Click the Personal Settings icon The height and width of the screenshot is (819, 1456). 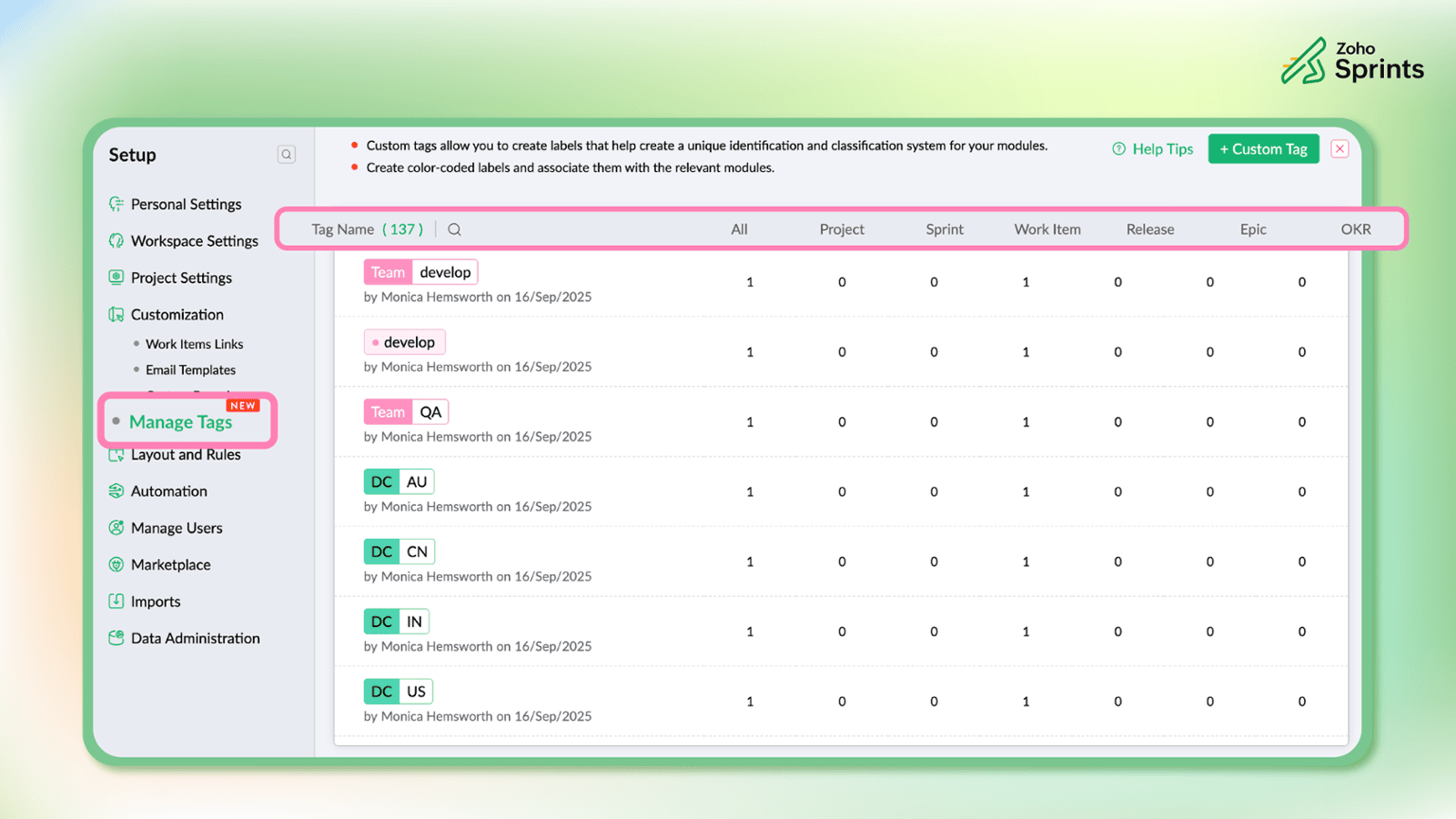pos(116,204)
